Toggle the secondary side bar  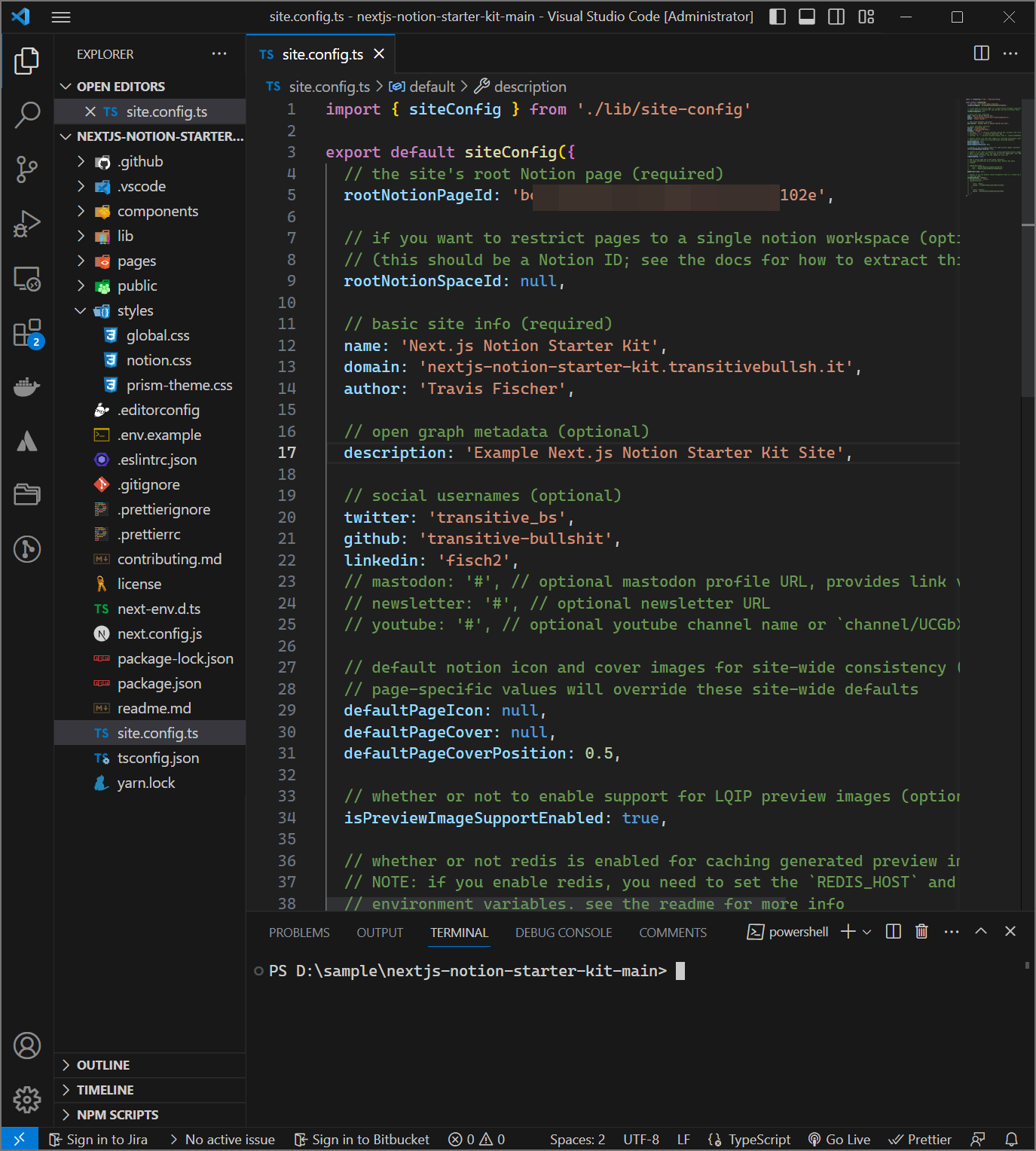point(836,17)
